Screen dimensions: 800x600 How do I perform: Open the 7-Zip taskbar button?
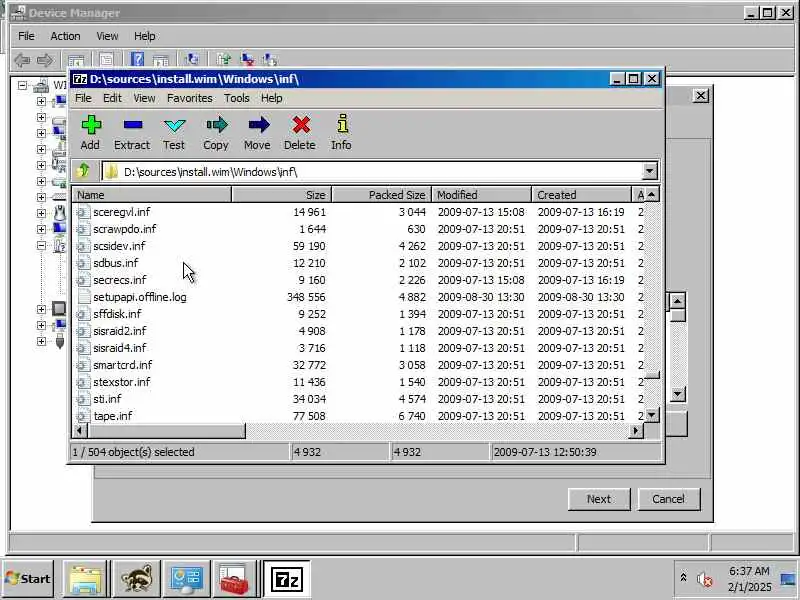pos(286,580)
